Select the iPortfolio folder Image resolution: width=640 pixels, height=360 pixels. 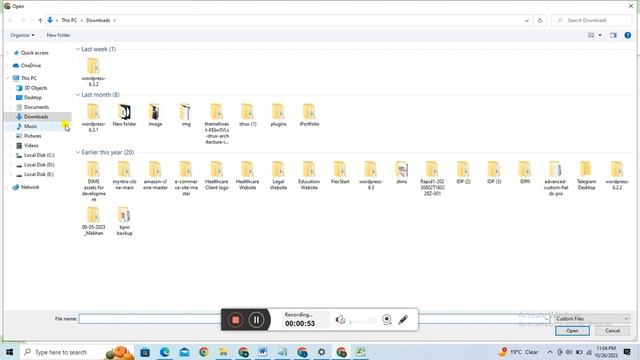(x=309, y=115)
